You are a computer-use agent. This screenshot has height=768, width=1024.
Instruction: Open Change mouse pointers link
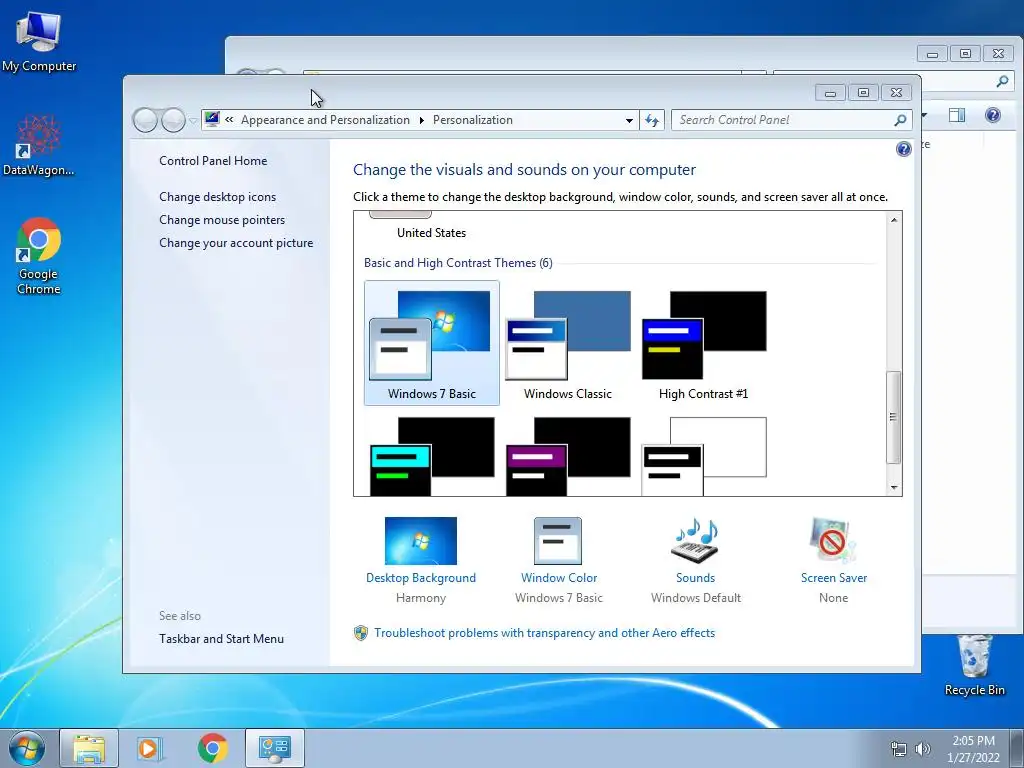coord(222,219)
